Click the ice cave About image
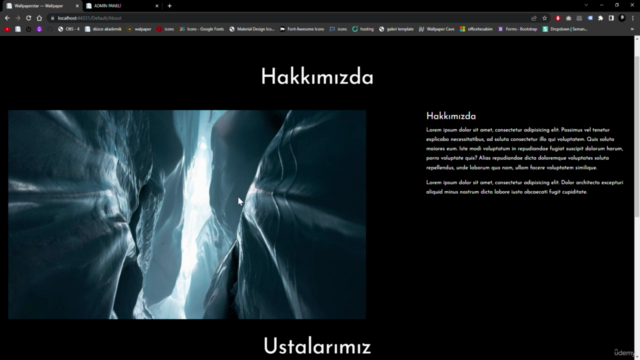This screenshot has height=360, width=640. coord(187,214)
